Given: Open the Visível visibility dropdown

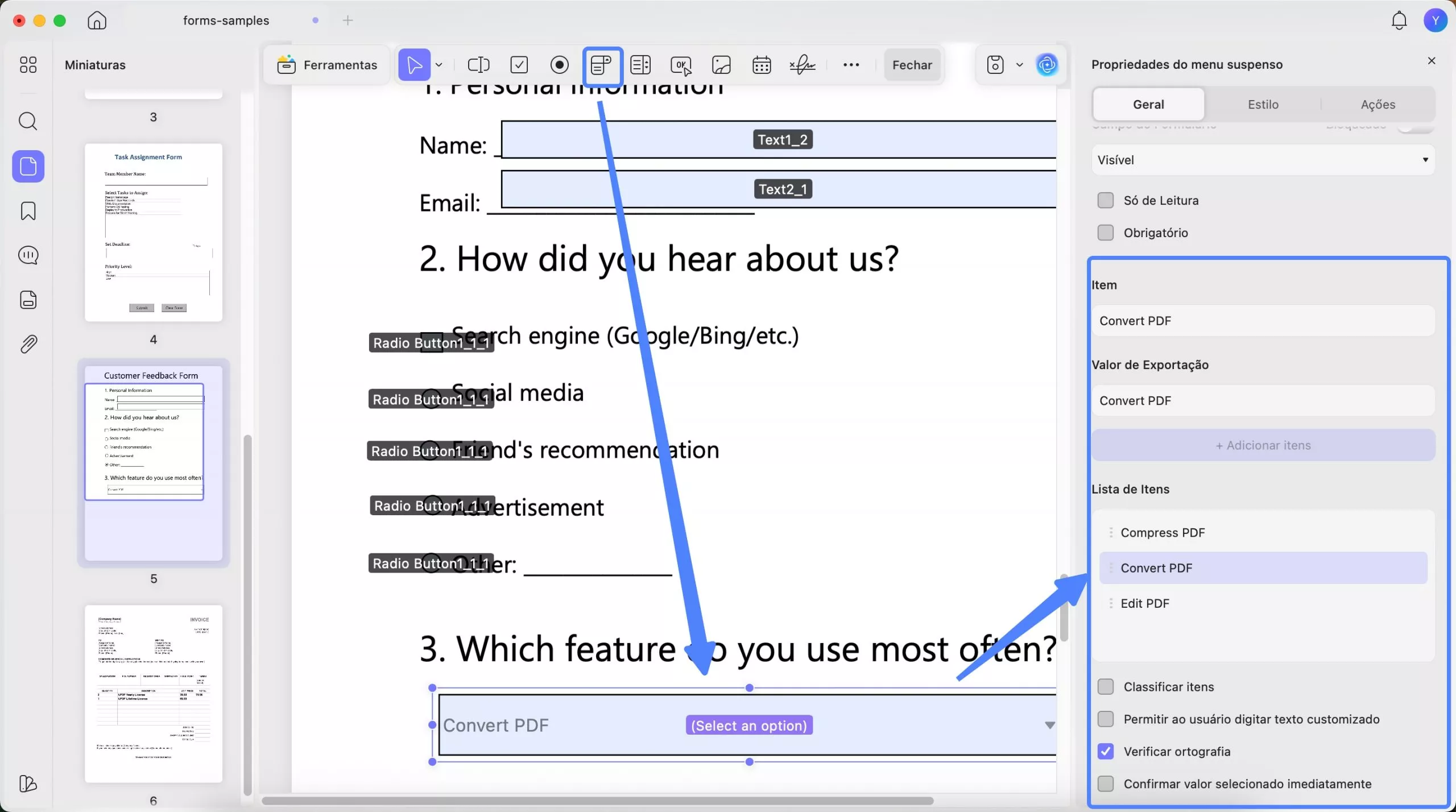Looking at the screenshot, I should click(x=1263, y=160).
